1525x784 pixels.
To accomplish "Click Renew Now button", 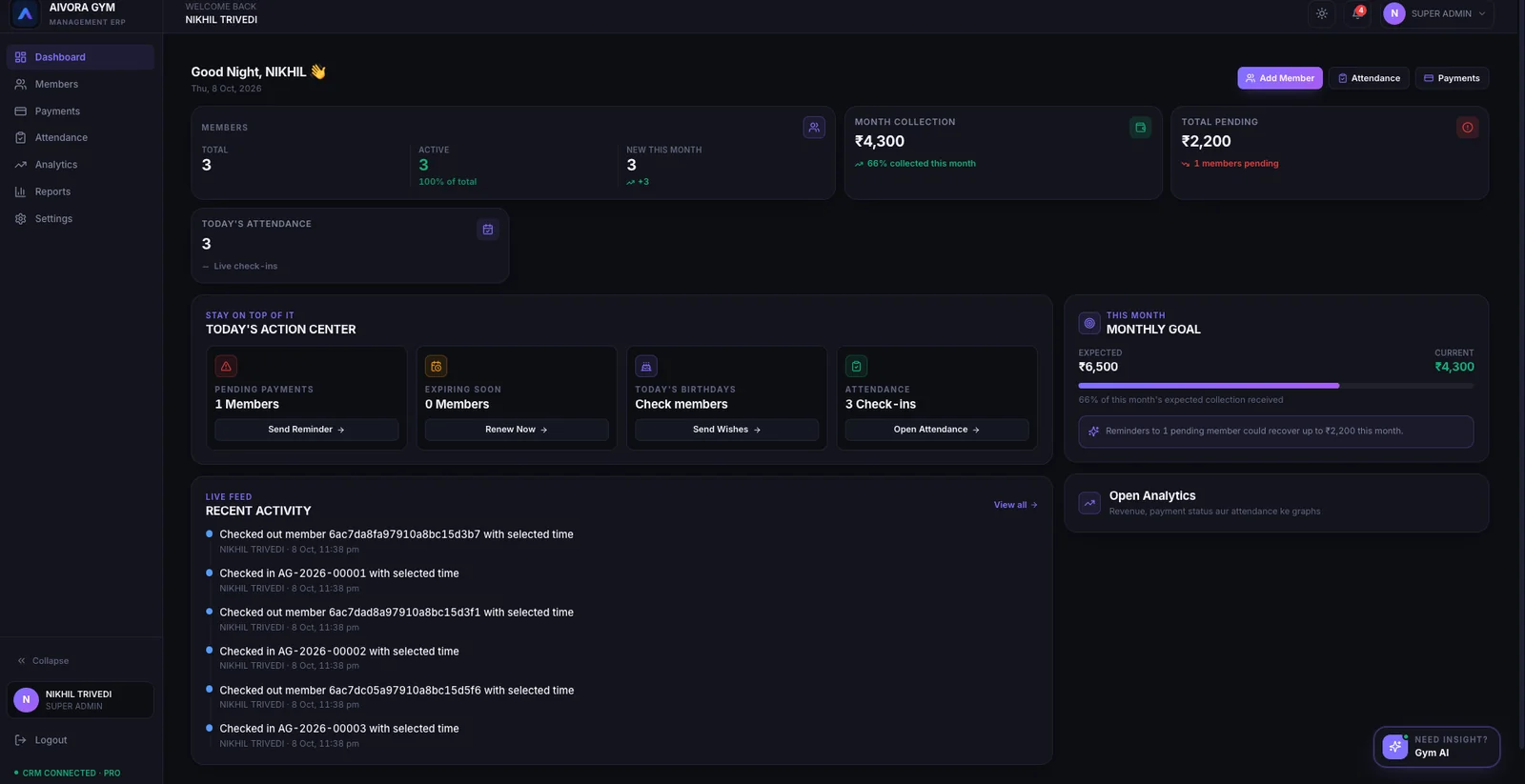I will [x=517, y=430].
